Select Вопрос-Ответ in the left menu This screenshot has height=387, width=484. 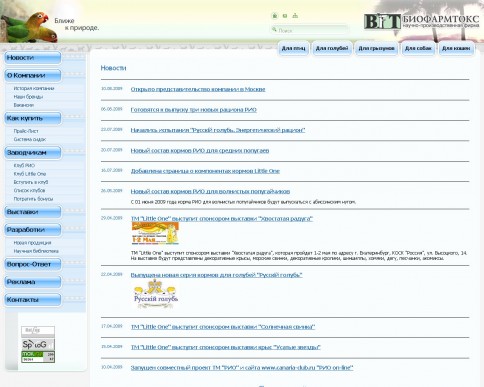tap(33, 264)
